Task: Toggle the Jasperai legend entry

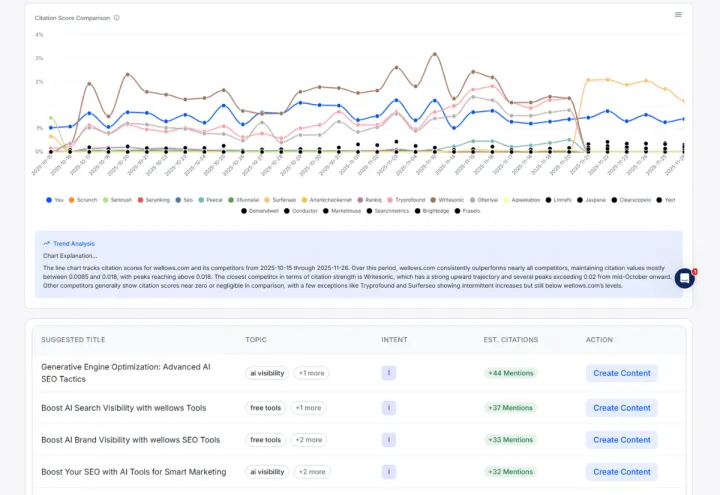Action: click(x=591, y=200)
